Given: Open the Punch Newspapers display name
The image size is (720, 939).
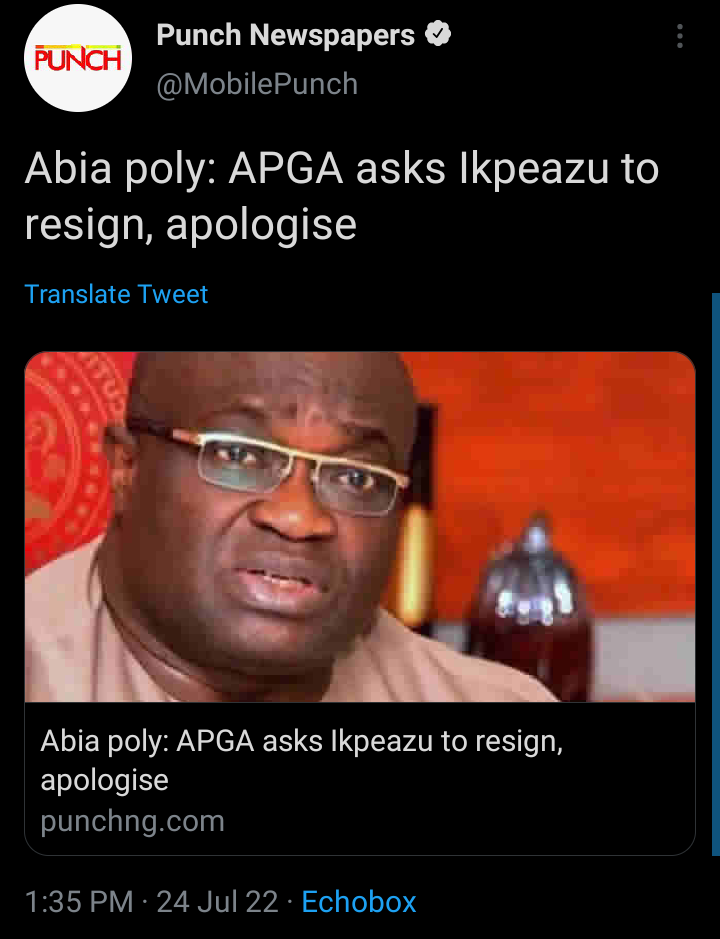Looking at the screenshot, I should pyautogui.click(x=285, y=35).
